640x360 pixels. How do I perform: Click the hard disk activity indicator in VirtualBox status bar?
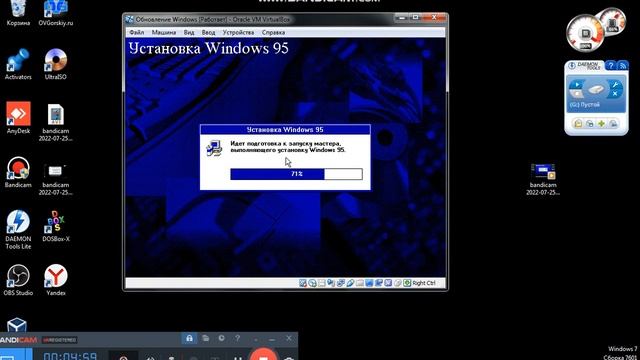(x=302, y=283)
